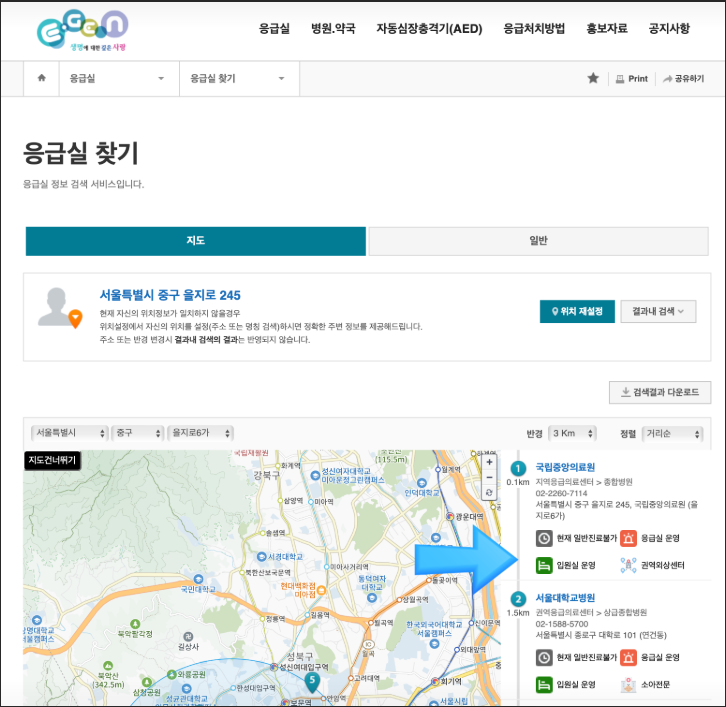This screenshot has width=726, height=707.
Task: Click the map refresh control
Action: (488, 493)
